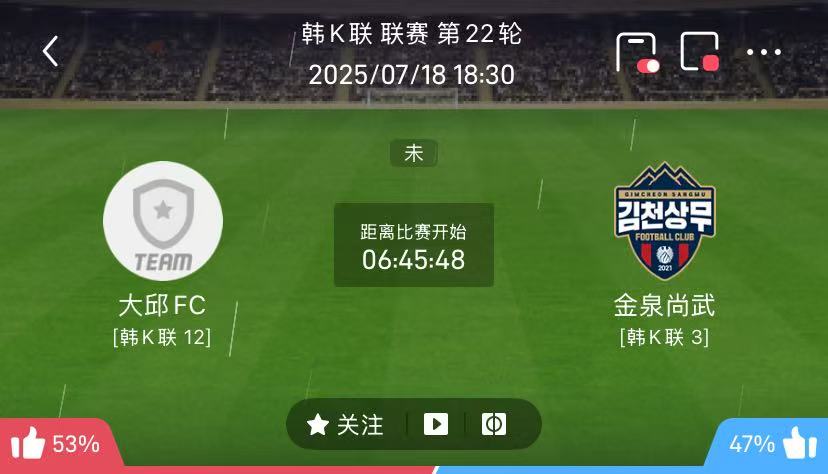Tap the blue 47% support percentage

pos(751,444)
